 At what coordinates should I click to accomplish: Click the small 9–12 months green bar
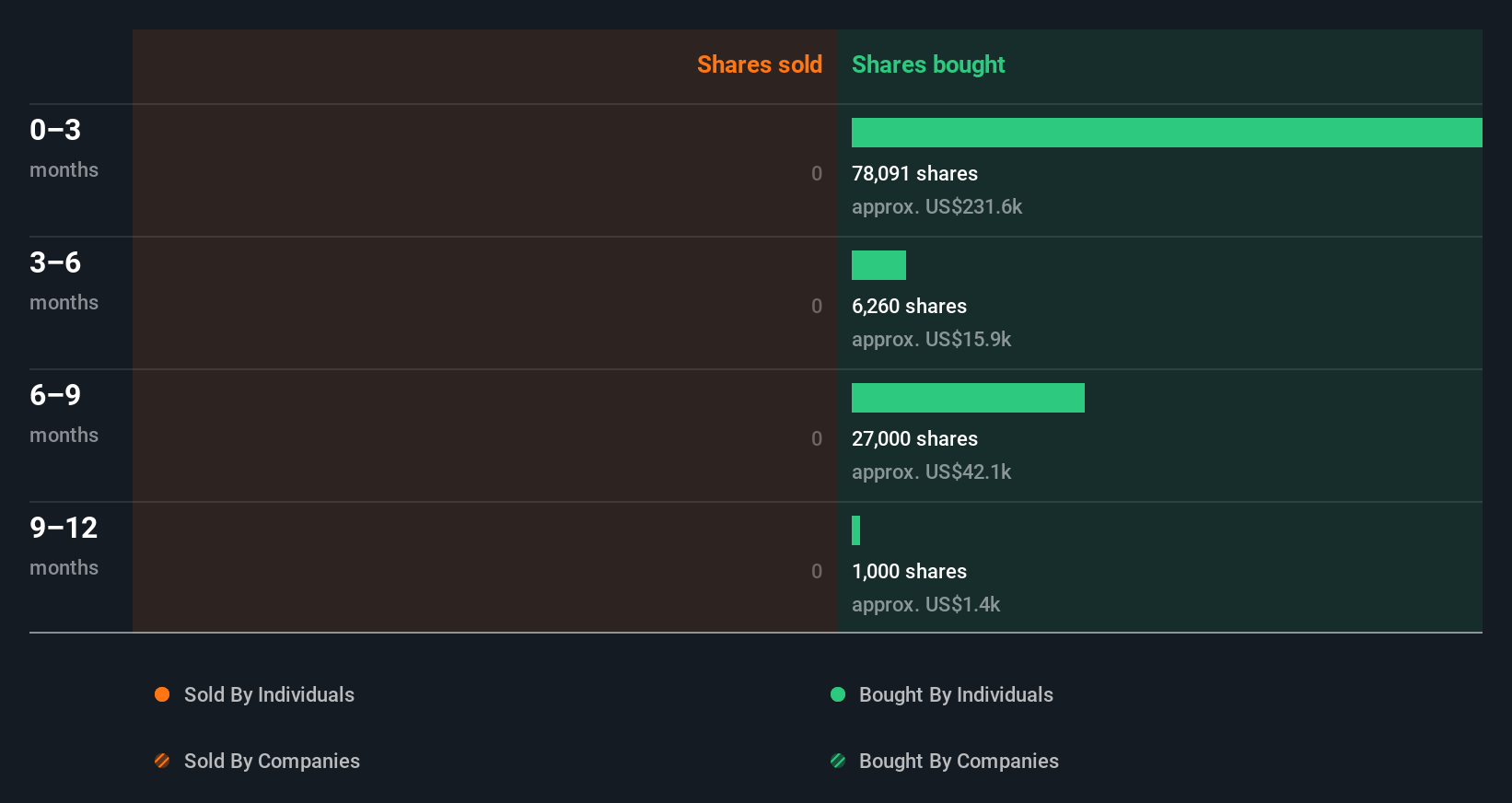coord(856,530)
